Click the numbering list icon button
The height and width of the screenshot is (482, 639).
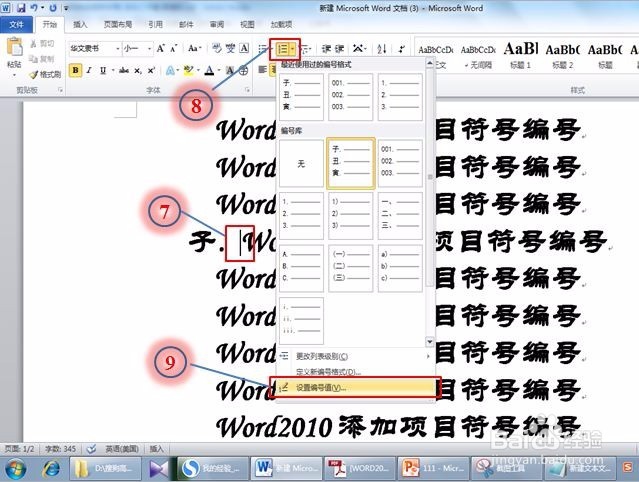(282, 49)
